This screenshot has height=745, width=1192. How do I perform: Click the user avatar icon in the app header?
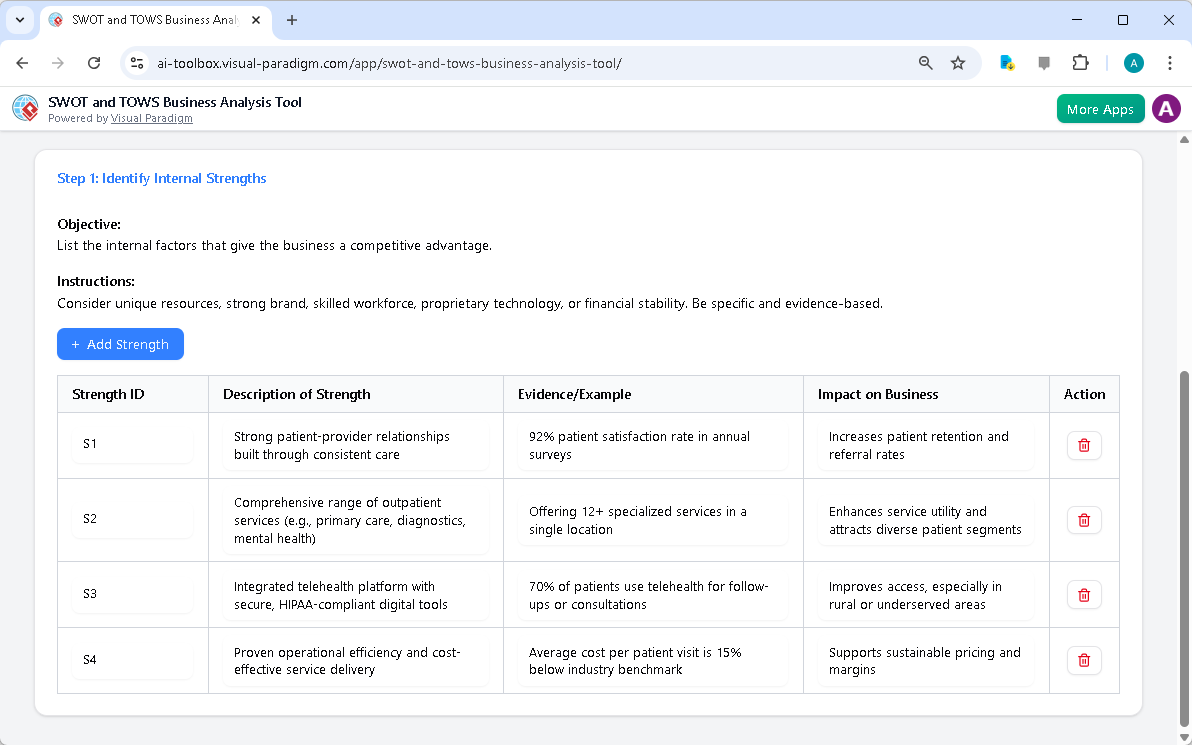click(x=1166, y=108)
